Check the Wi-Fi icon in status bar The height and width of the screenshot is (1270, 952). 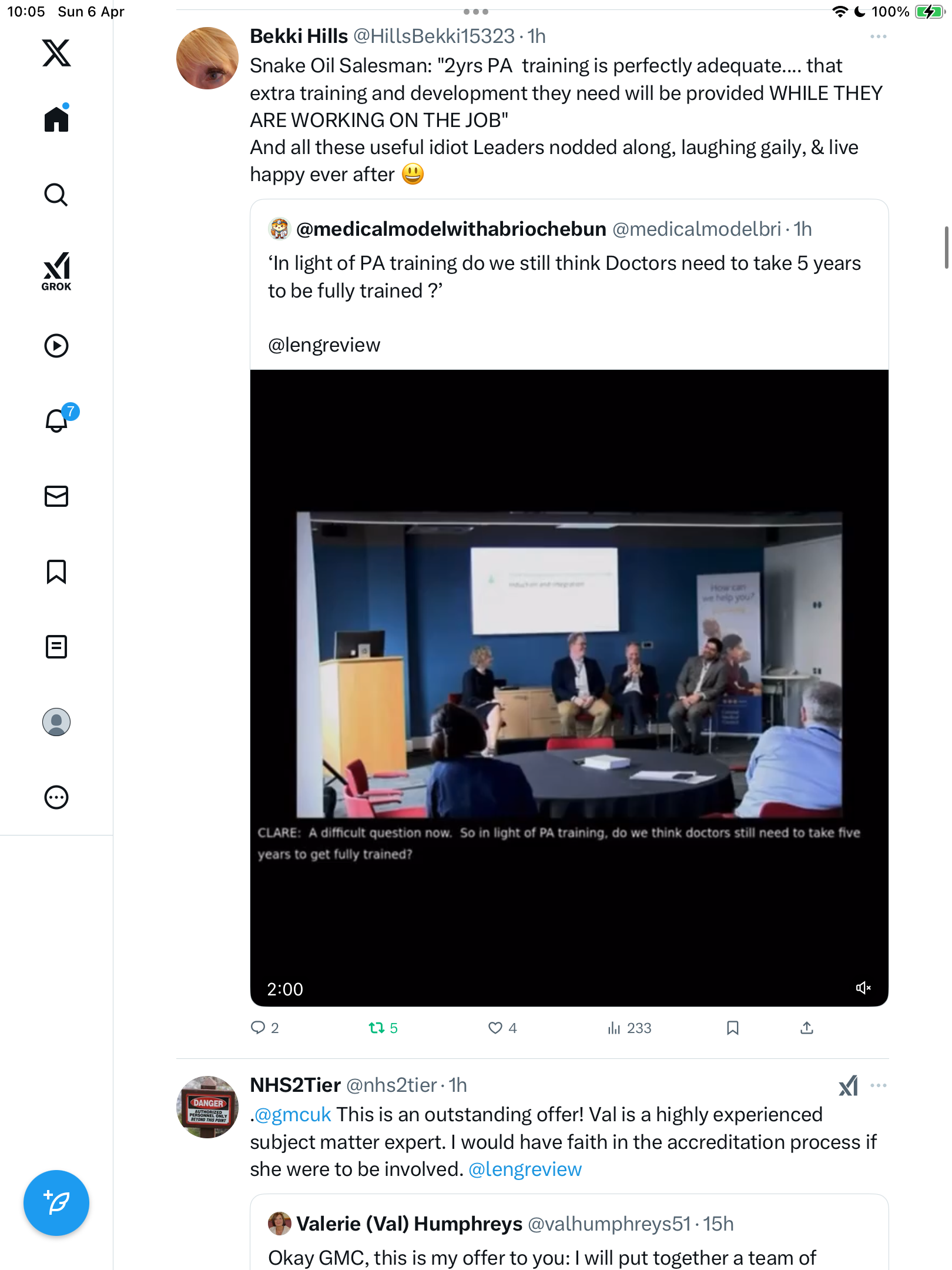[840, 11]
